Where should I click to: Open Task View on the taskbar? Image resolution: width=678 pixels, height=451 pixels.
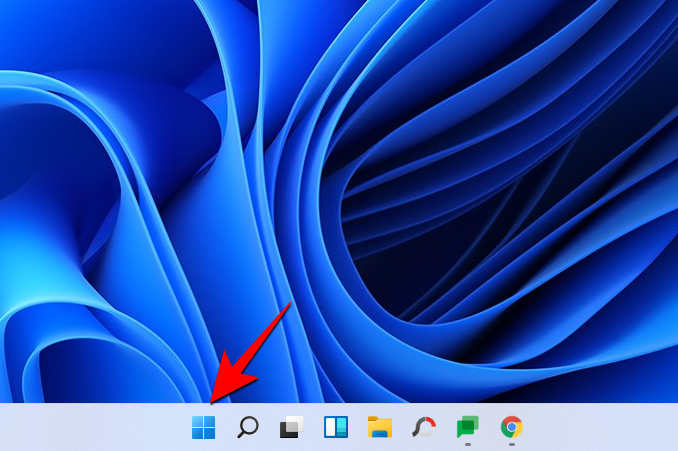pyautogui.click(x=291, y=428)
